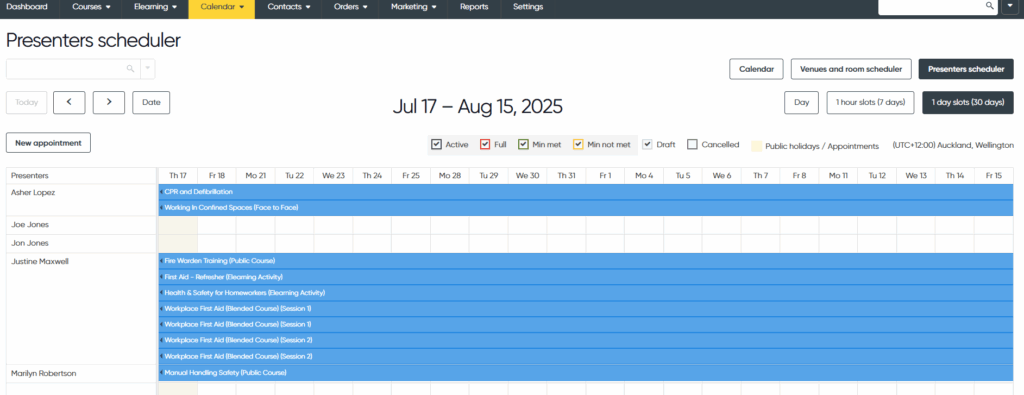Image resolution: width=1024 pixels, height=395 pixels.
Task: Click the left arrow on Manual Handling bar
Action: click(161, 373)
